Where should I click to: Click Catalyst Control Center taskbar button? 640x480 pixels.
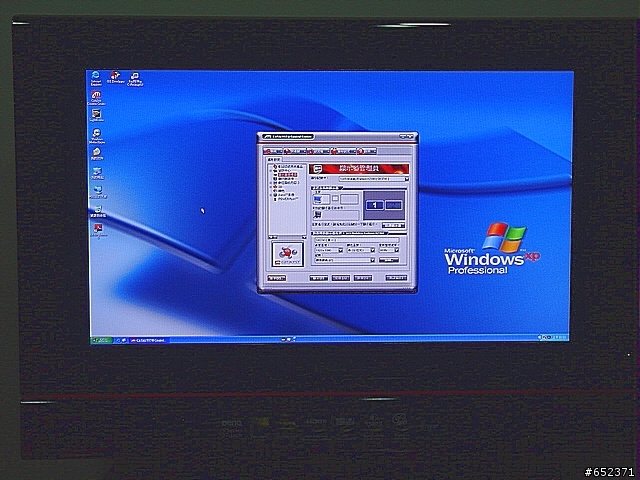[148, 340]
